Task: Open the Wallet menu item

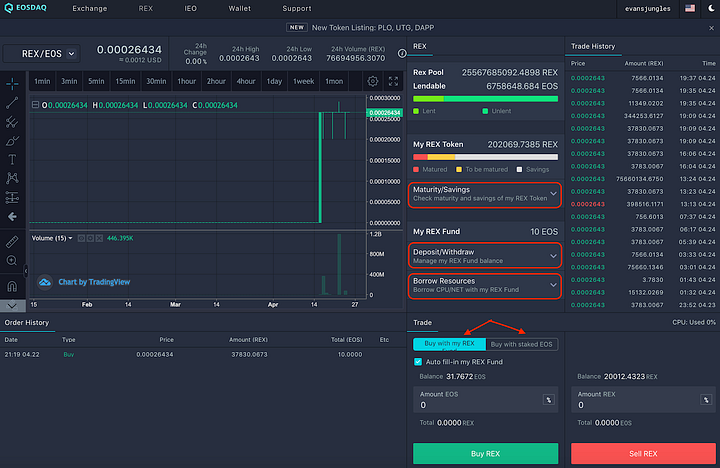Action: pyautogui.click(x=240, y=8)
